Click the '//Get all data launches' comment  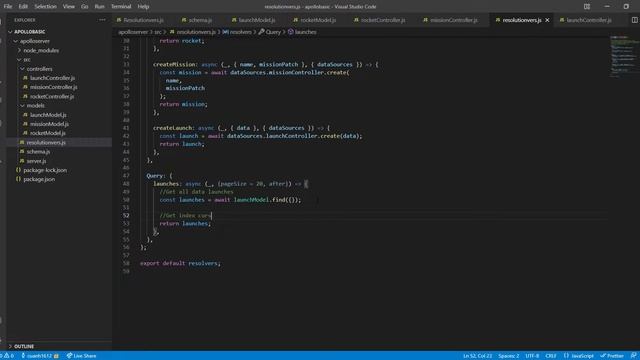click(x=196, y=192)
